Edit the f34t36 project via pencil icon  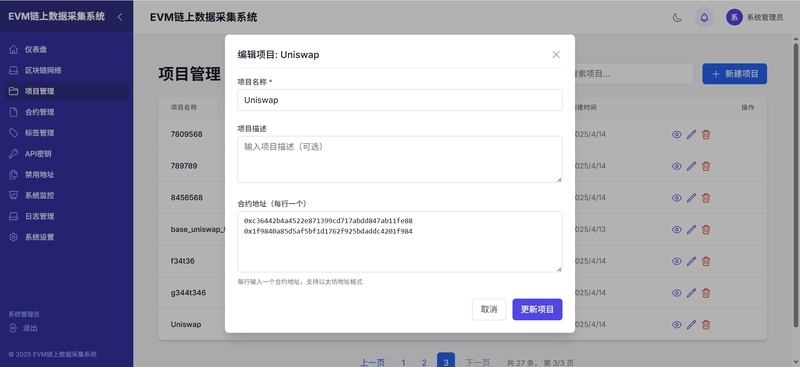[x=691, y=261]
